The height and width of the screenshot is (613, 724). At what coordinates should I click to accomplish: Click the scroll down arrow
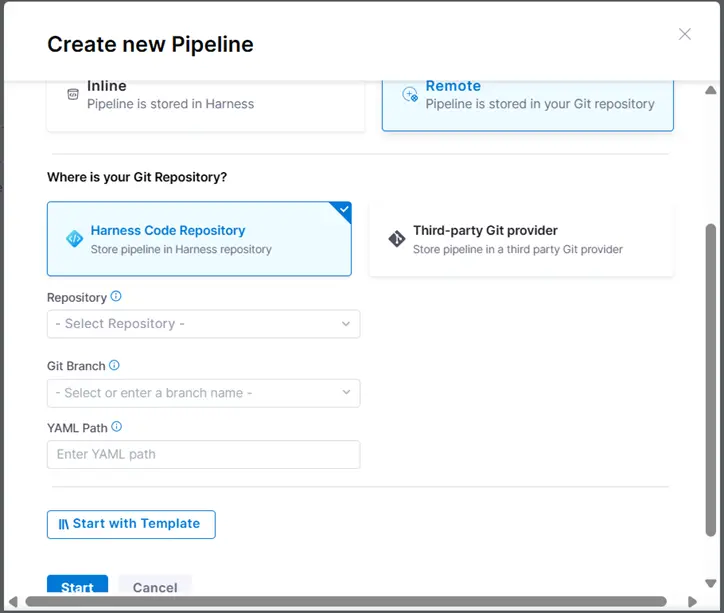pos(711,583)
